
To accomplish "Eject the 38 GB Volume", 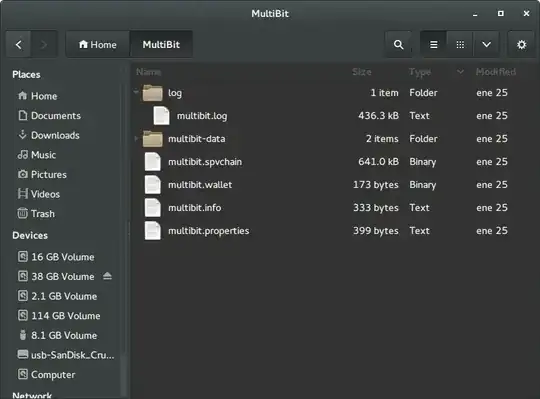I will (x=107, y=276).
